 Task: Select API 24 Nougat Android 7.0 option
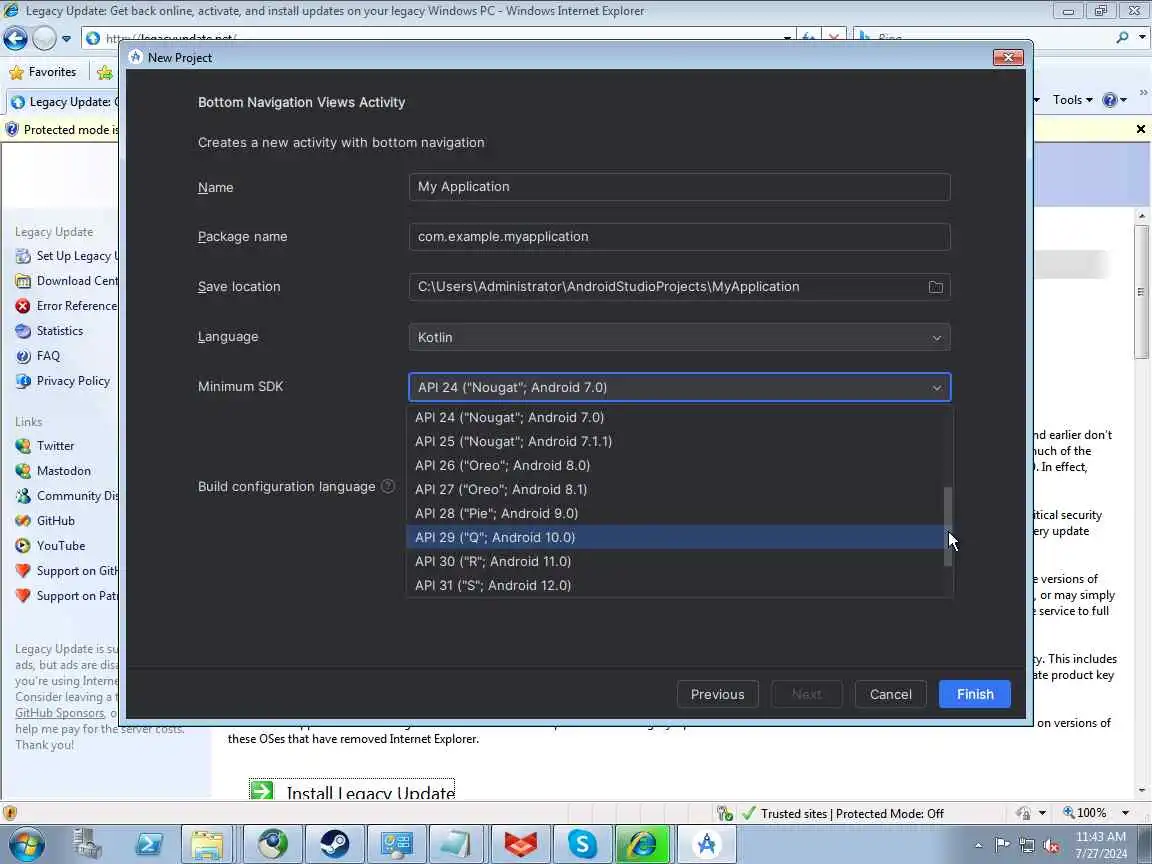(675, 417)
